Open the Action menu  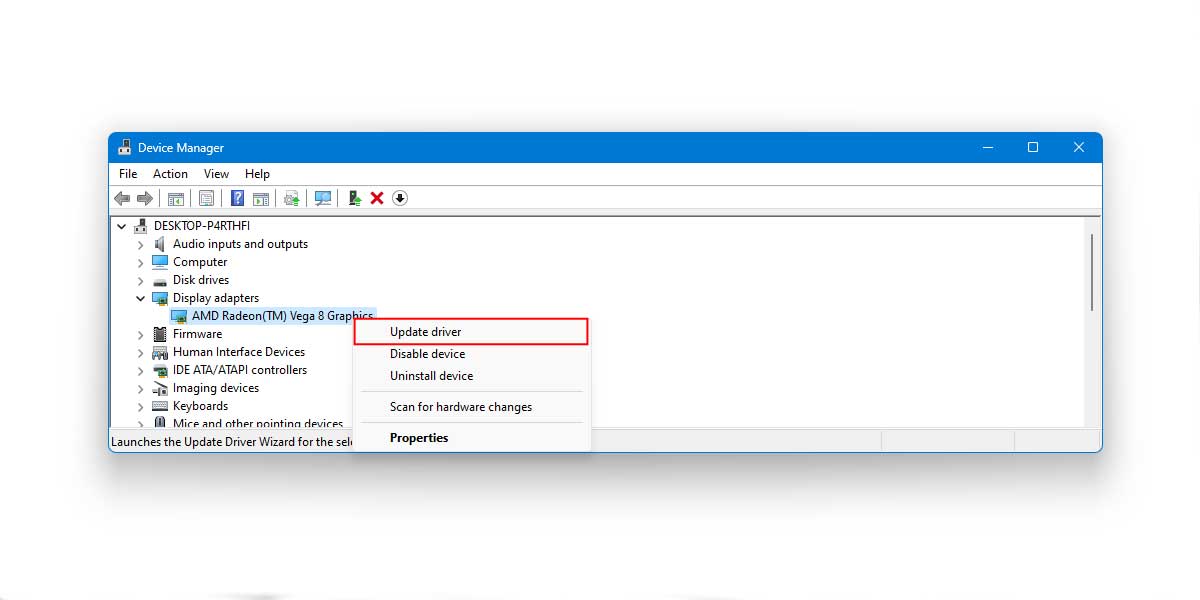pos(170,174)
